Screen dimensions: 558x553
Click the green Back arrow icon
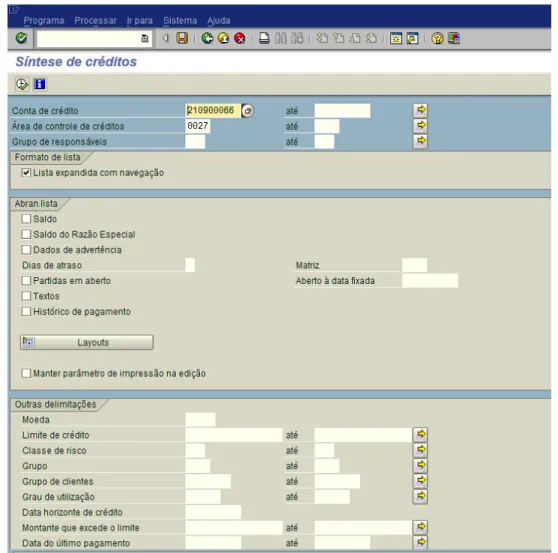[207, 38]
